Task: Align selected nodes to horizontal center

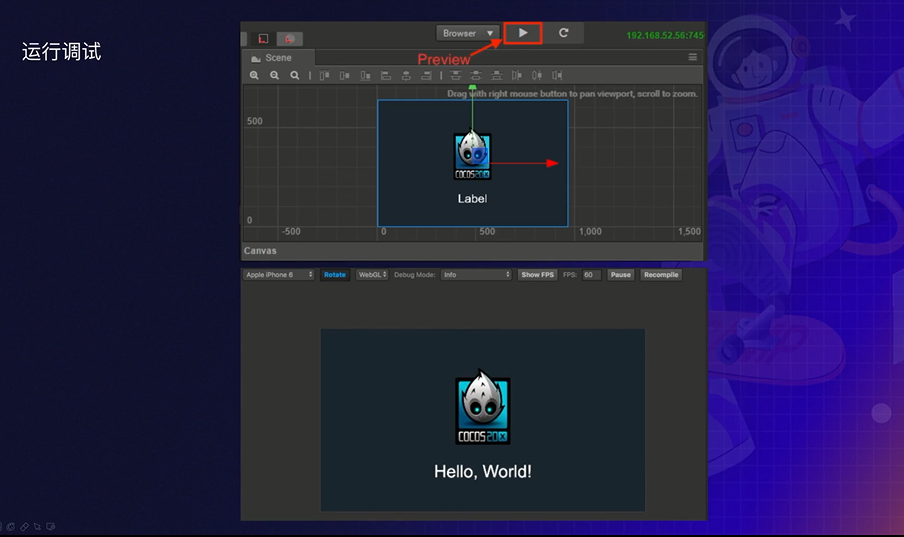Action: [x=406, y=75]
